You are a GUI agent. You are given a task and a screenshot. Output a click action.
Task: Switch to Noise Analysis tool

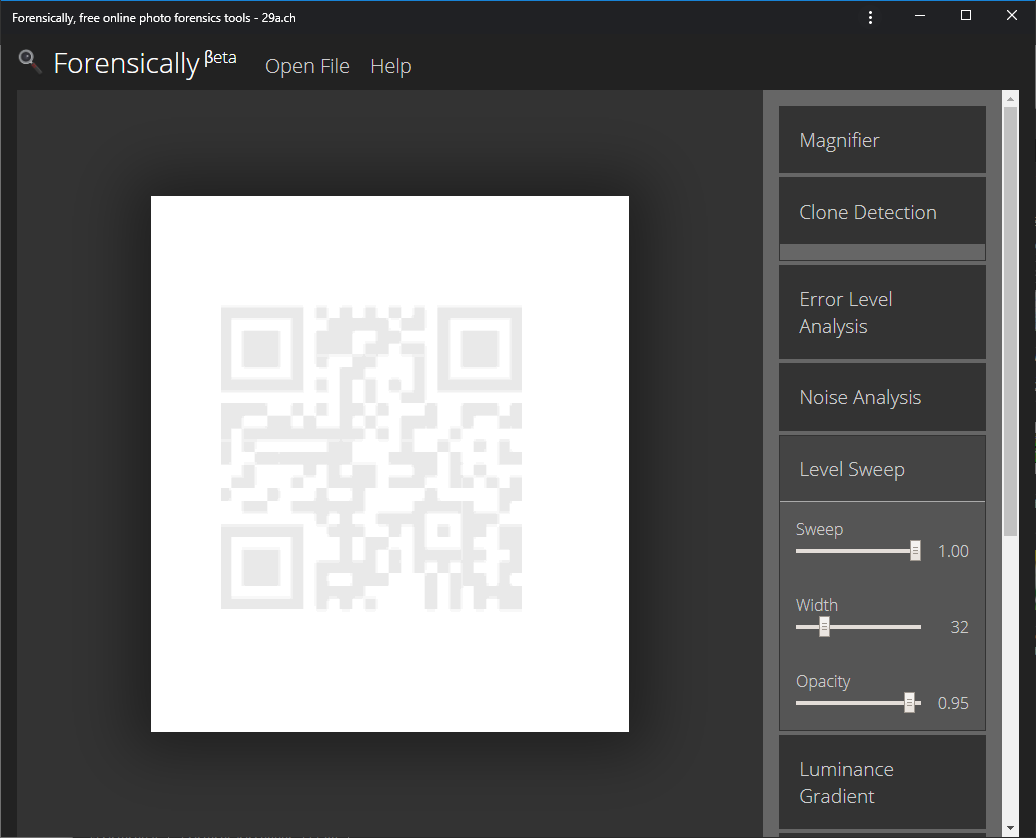tap(882, 397)
